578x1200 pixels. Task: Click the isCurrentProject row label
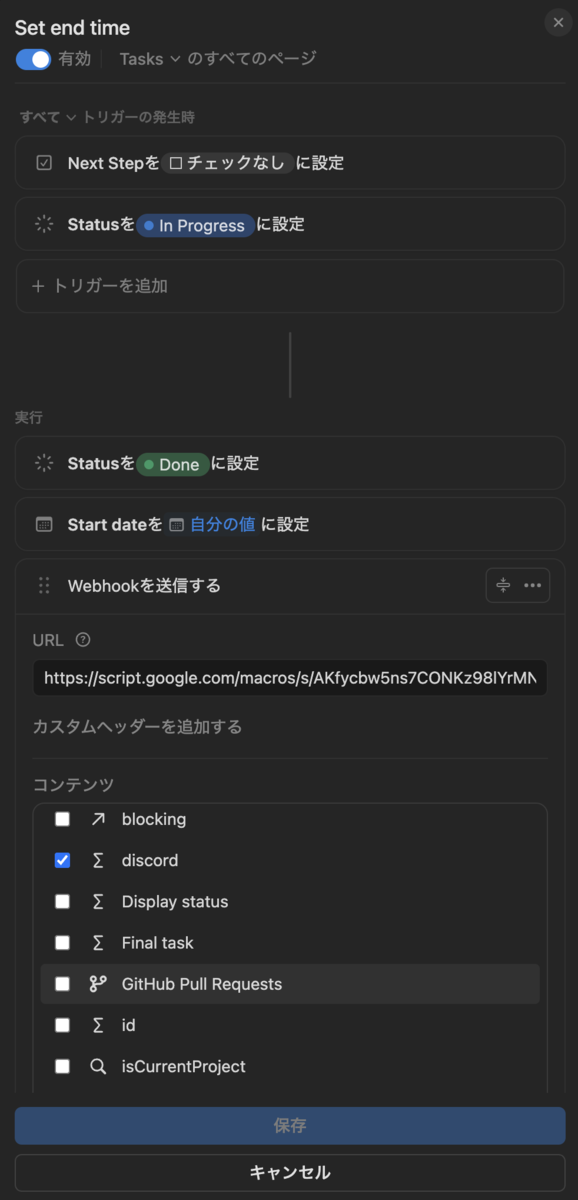[x=184, y=1067]
